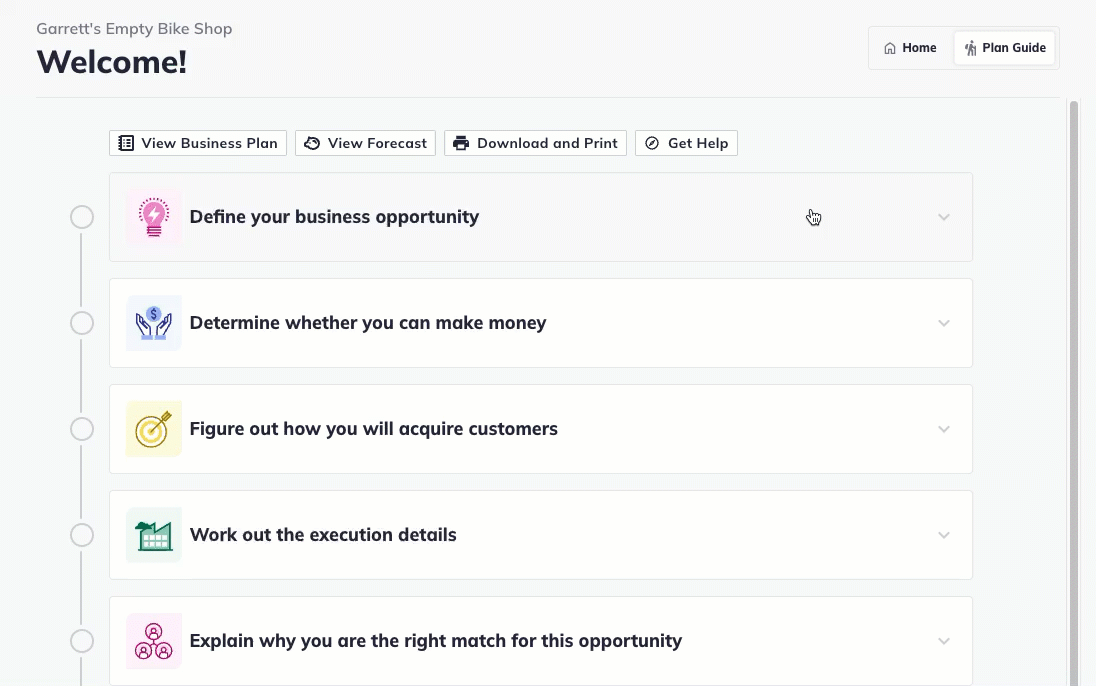Click the document icon on View Business Plan
The width and height of the screenshot is (1096, 686).
[126, 143]
